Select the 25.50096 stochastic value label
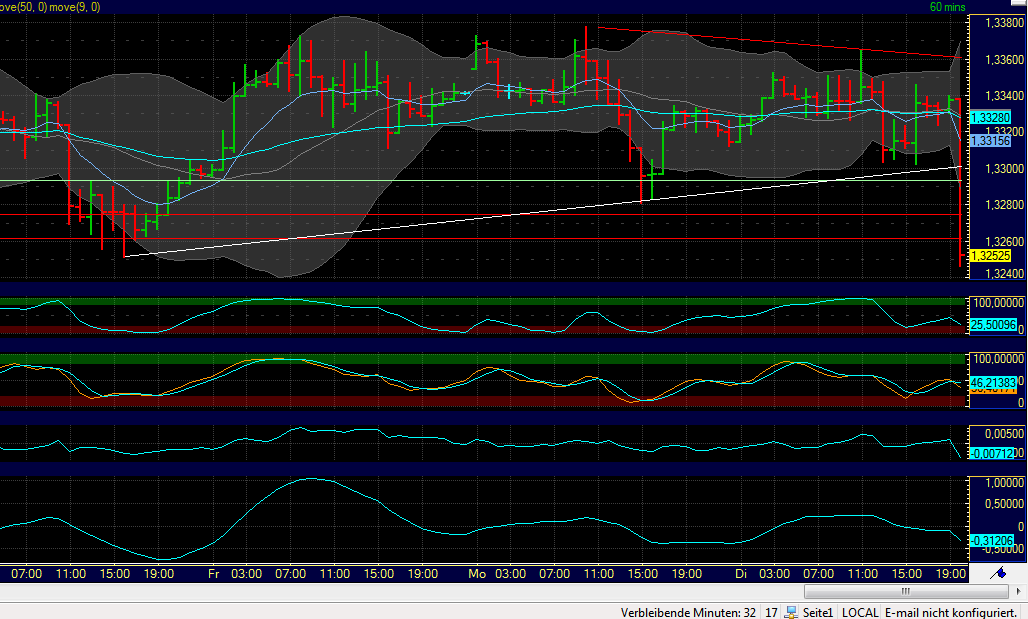Screen dimensions: 1028x619 coord(993,325)
